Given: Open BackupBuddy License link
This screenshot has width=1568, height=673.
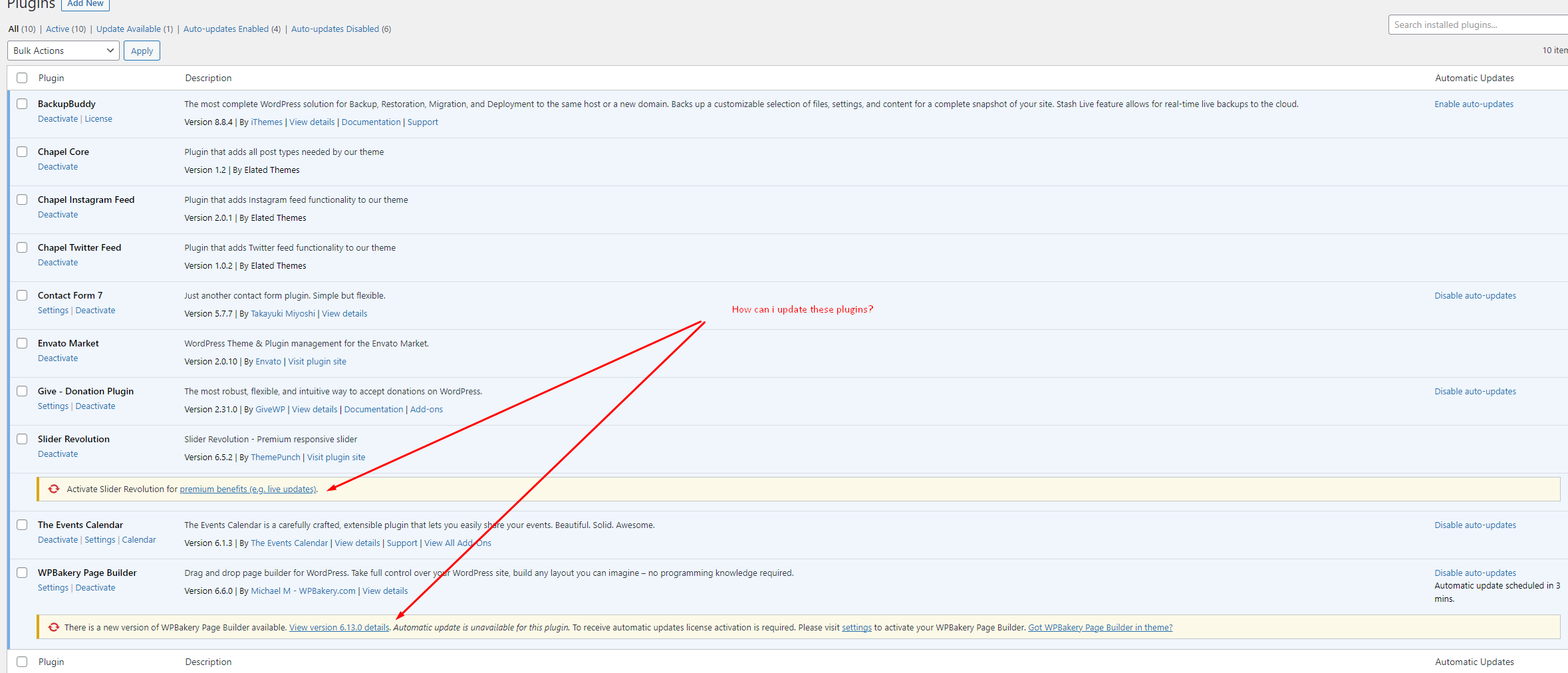Looking at the screenshot, I should (98, 119).
